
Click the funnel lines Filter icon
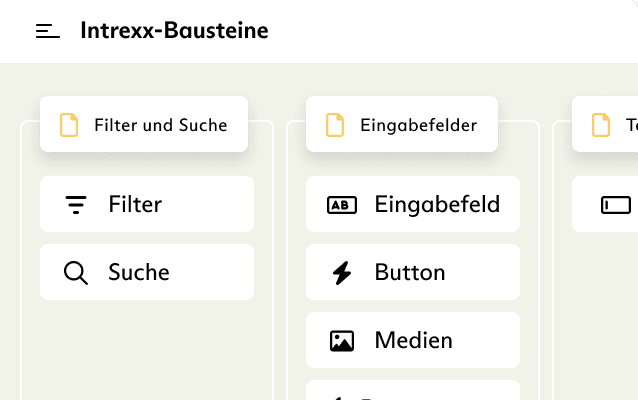76,205
